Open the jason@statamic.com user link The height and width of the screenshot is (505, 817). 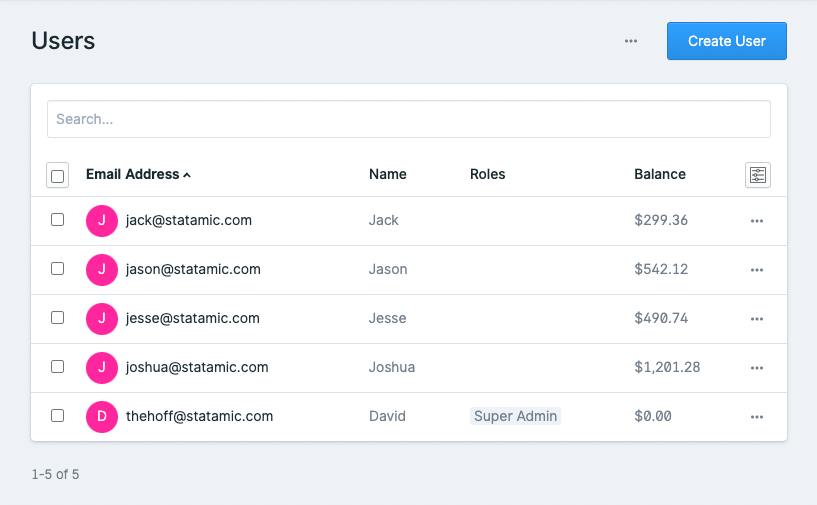pyautogui.click(x=193, y=269)
